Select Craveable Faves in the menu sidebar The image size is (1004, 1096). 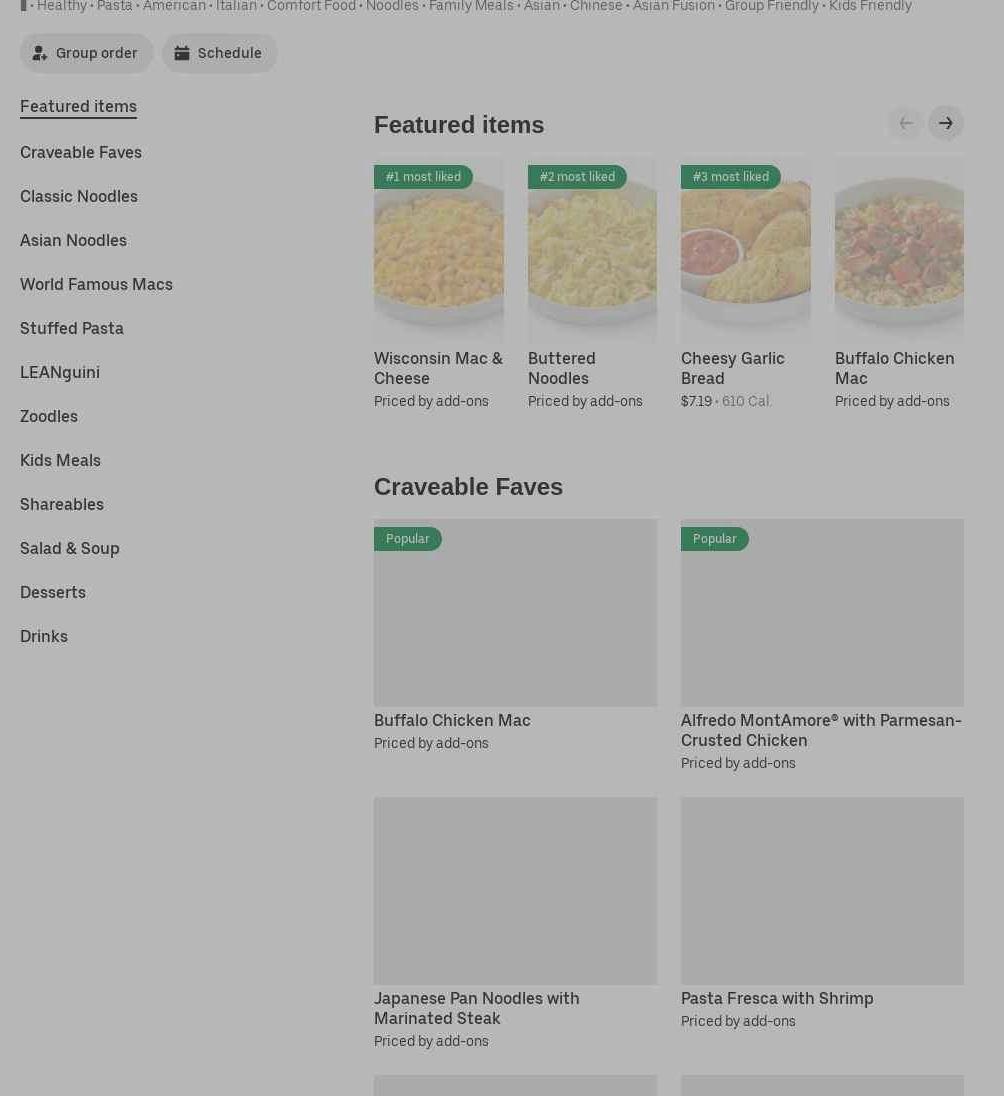pos(81,152)
